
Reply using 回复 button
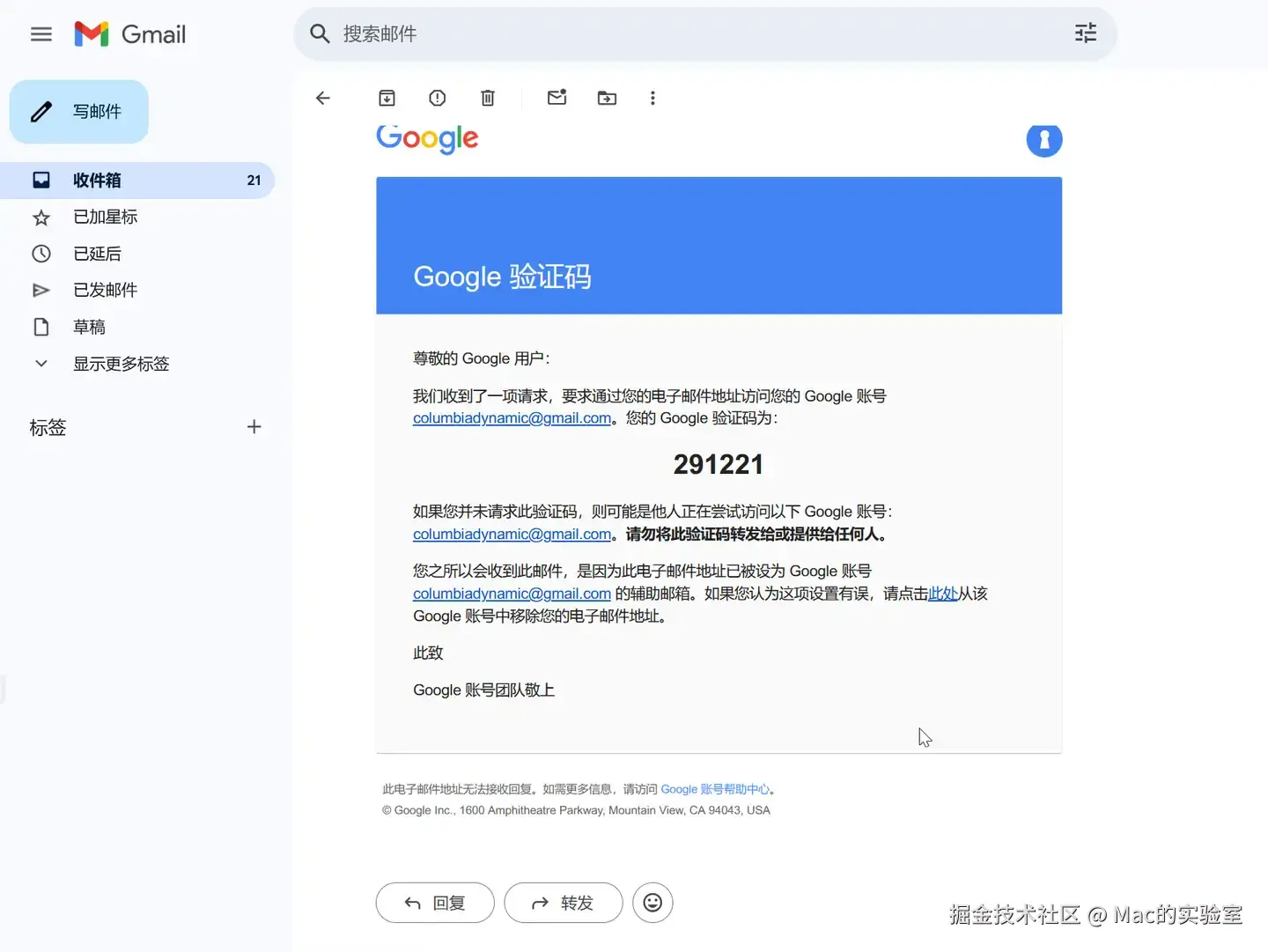coord(435,903)
